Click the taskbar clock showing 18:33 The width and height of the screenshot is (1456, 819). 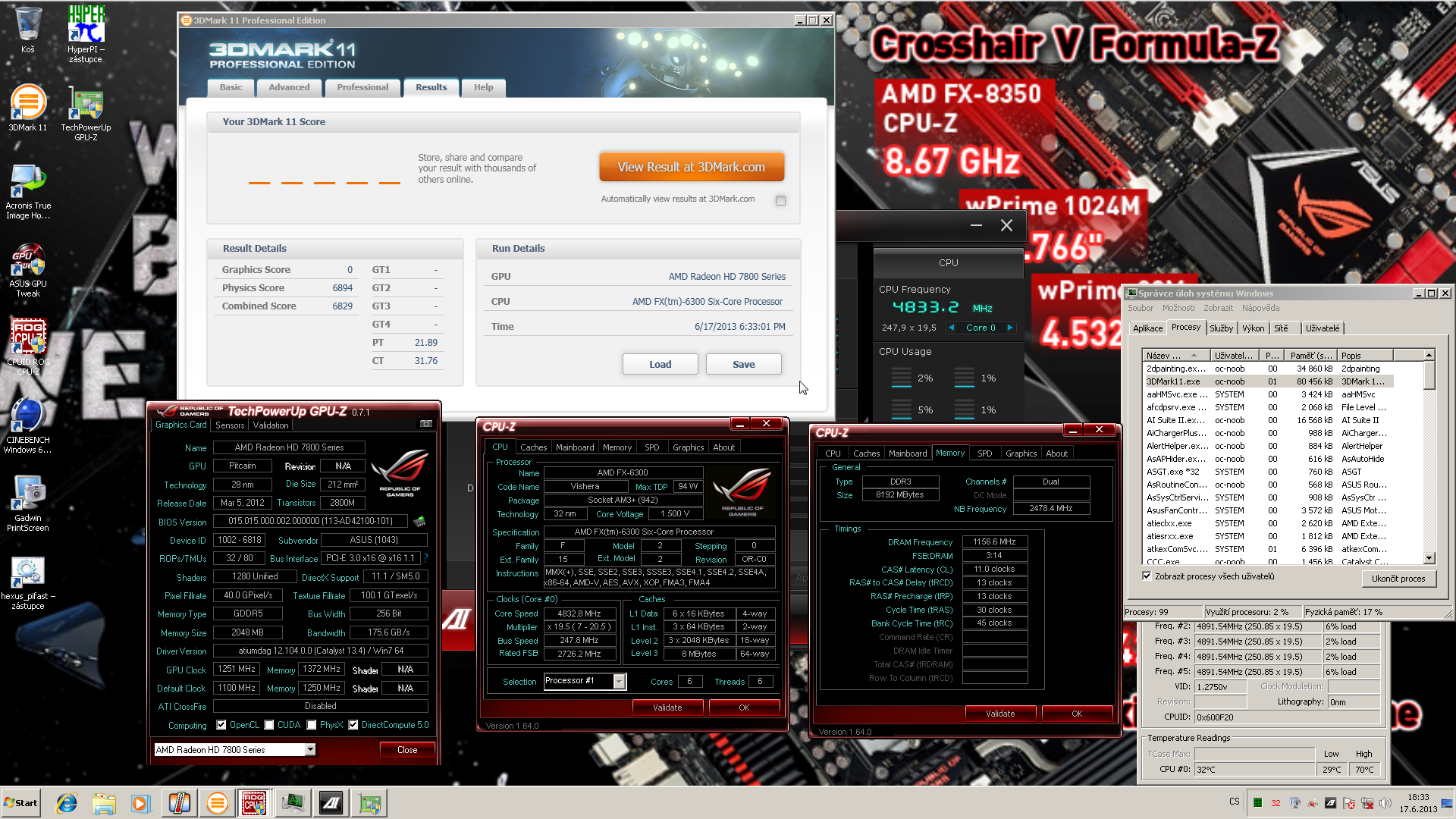pyautogui.click(x=1418, y=803)
